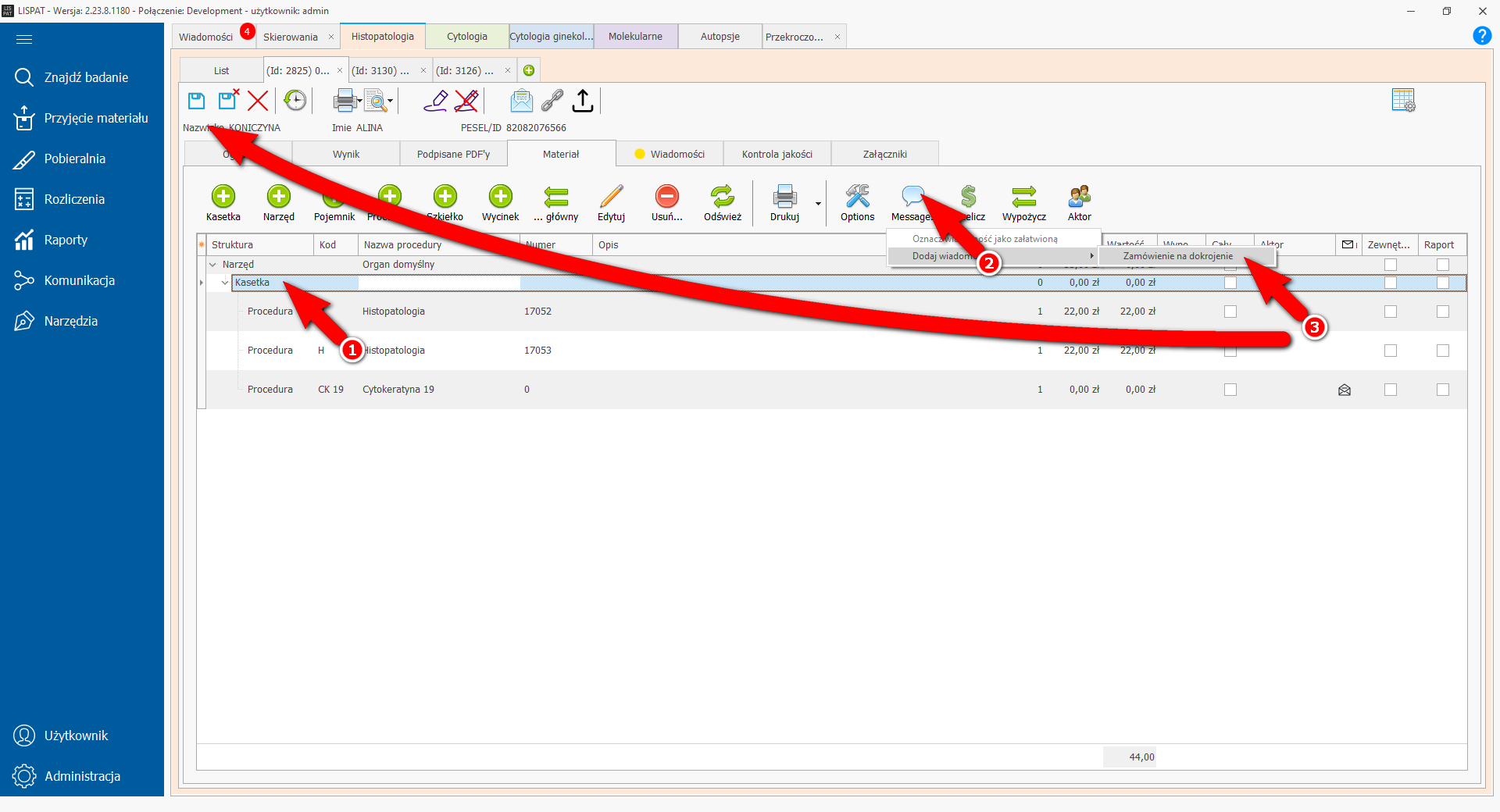This screenshot has width=1500, height=812.
Task: Click the open envelope mail icon
Action: [521, 101]
